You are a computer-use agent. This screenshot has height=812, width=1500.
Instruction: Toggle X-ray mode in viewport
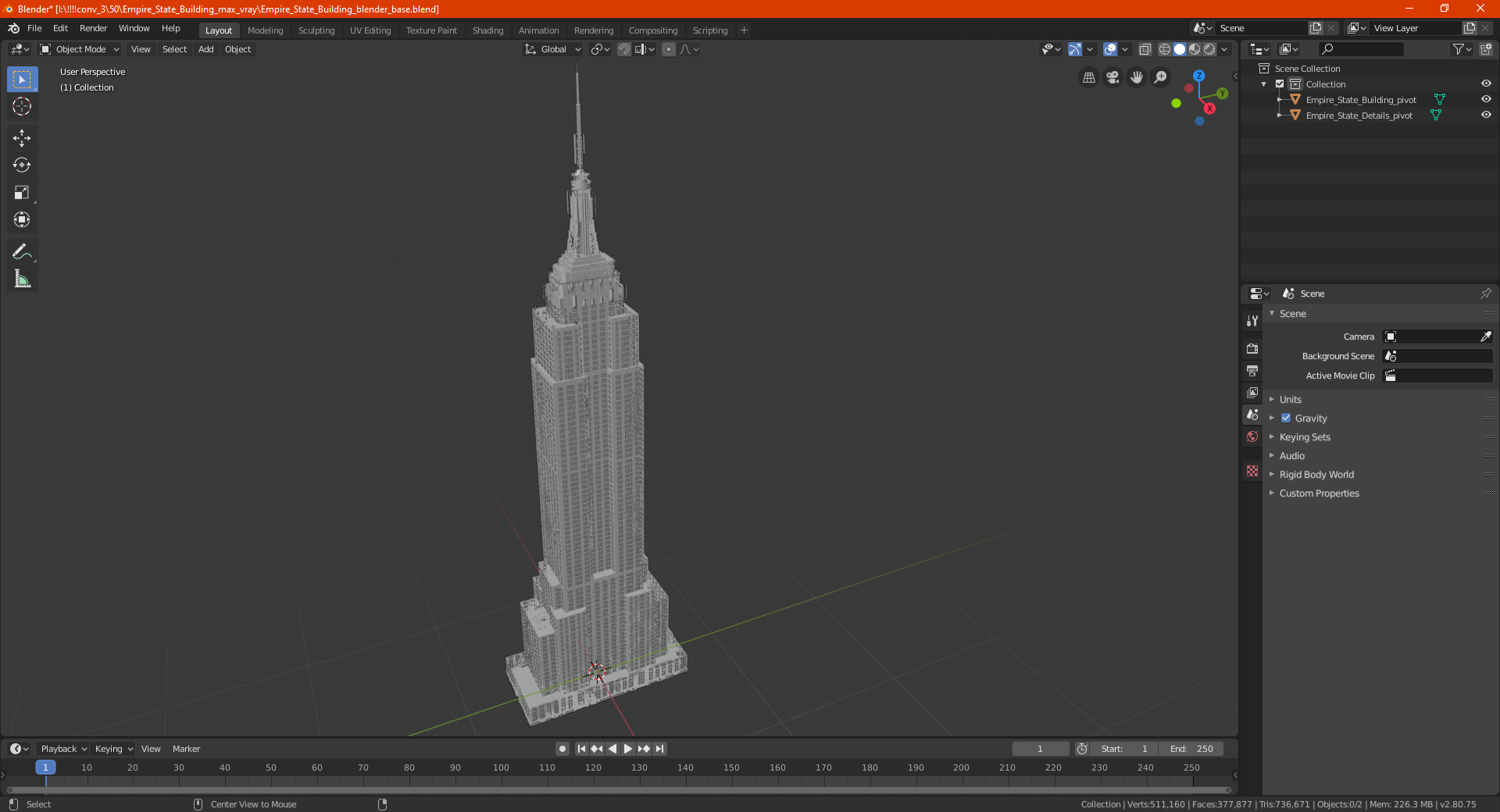(1145, 49)
